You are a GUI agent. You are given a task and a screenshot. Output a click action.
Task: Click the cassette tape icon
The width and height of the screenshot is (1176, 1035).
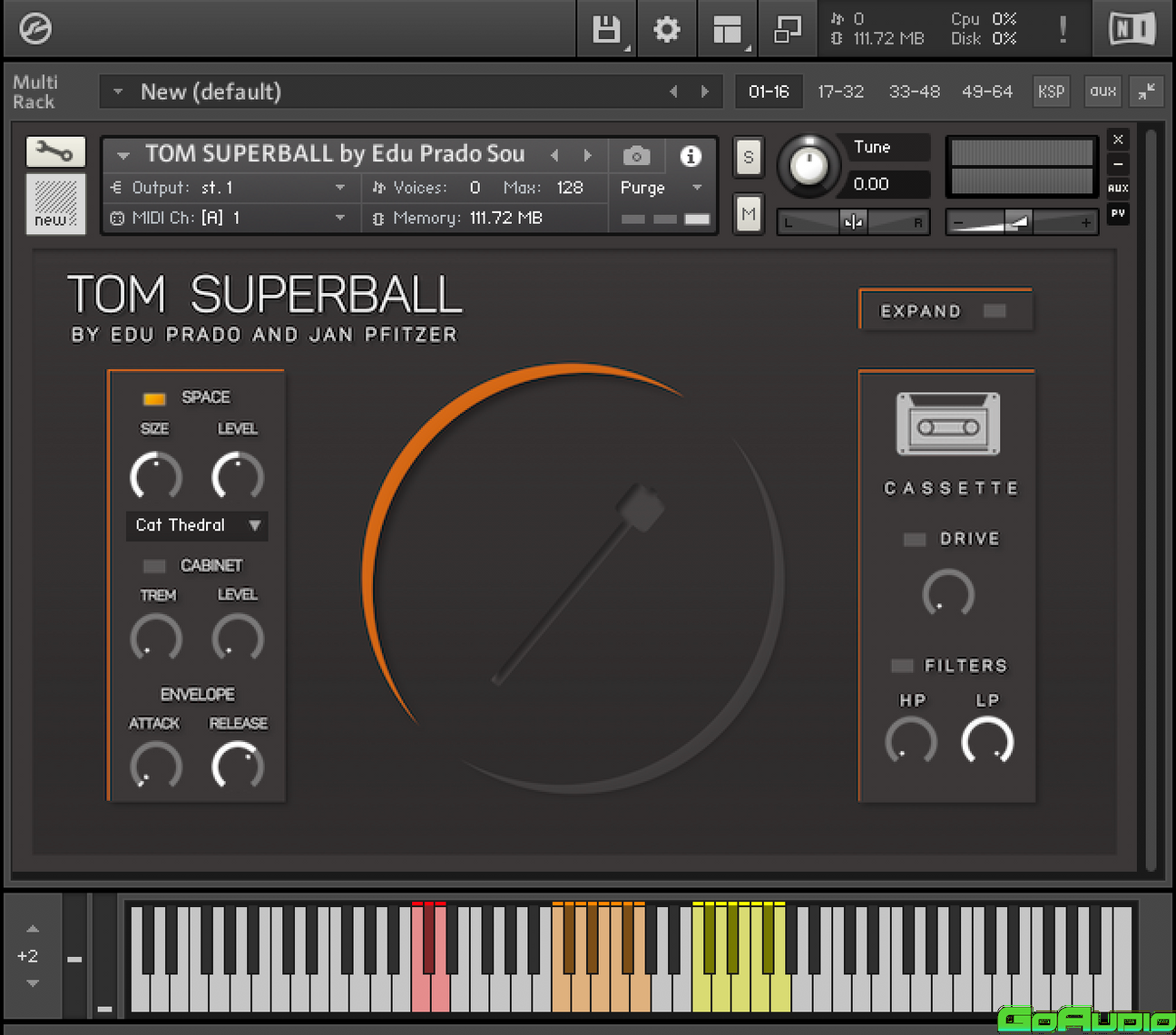point(947,424)
